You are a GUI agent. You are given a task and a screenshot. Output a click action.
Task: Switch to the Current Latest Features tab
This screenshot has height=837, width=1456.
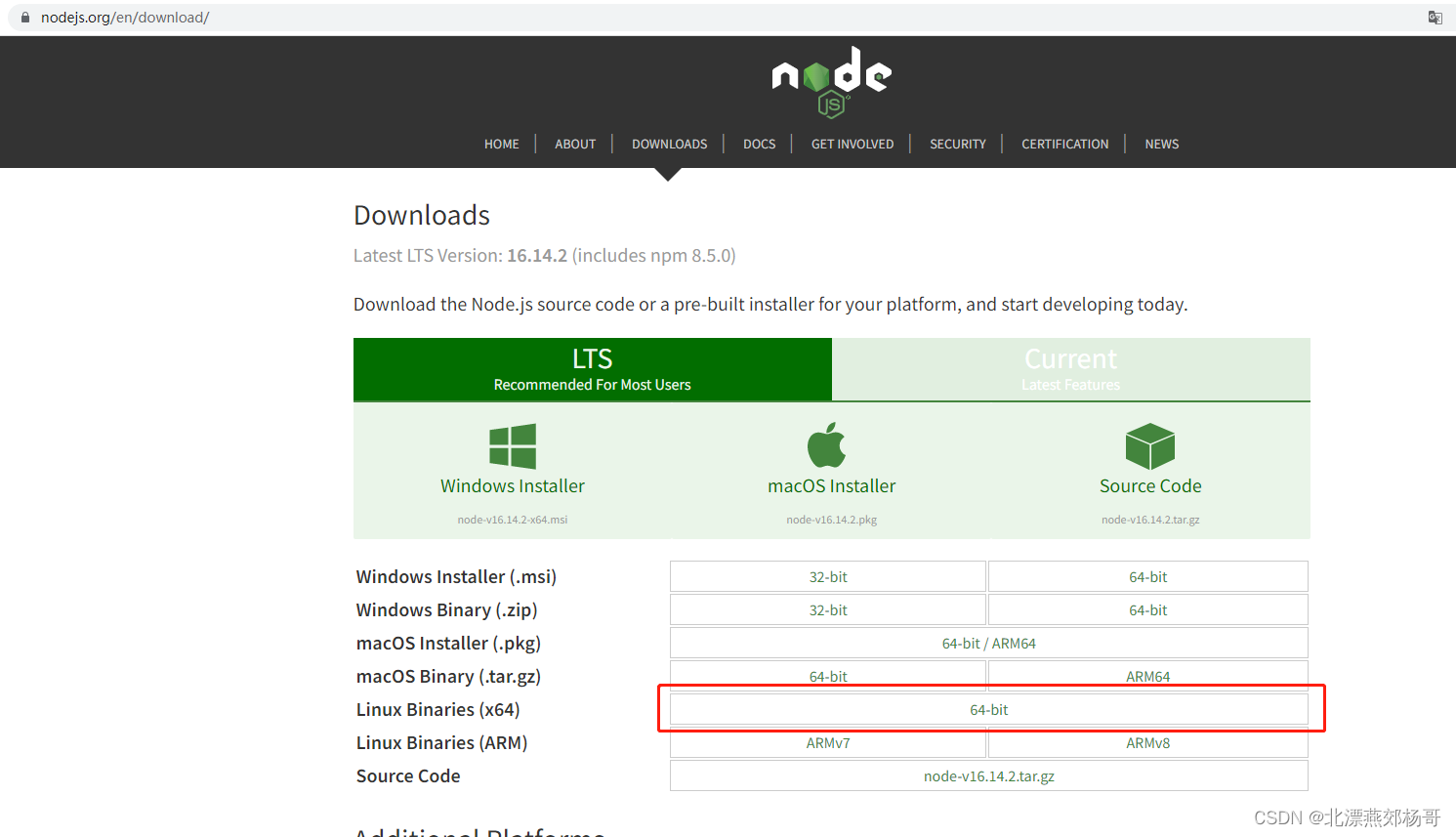1071,369
